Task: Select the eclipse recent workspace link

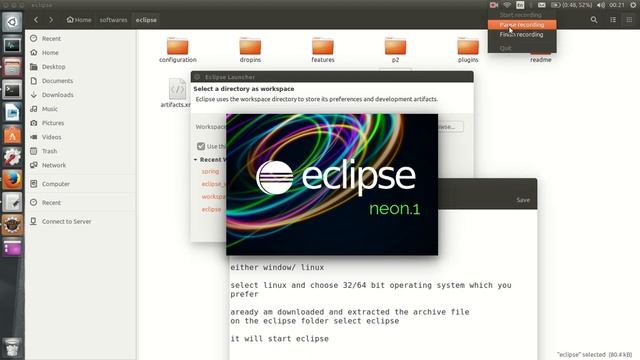Action: point(211,209)
